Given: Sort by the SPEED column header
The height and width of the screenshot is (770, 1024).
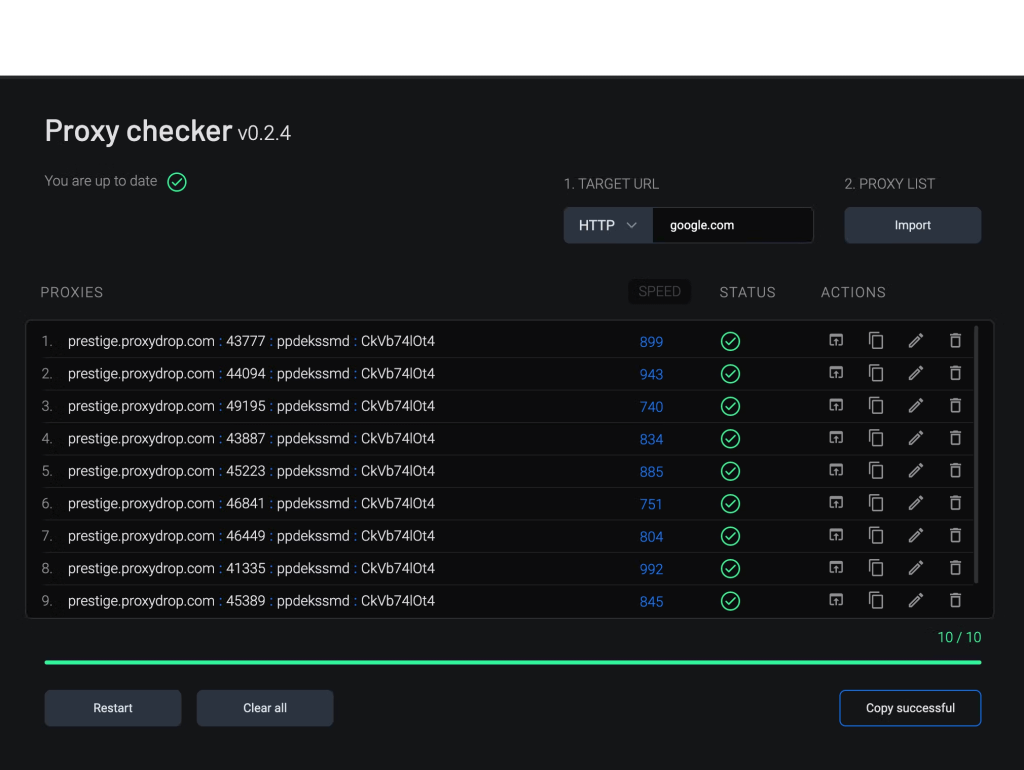Looking at the screenshot, I should tap(659, 292).
